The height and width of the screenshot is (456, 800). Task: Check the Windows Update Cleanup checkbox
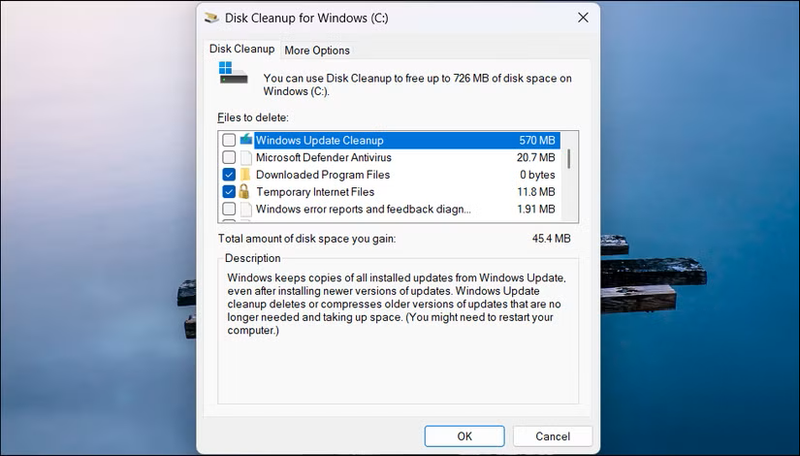pyautogui.click(x=229, y=140)
